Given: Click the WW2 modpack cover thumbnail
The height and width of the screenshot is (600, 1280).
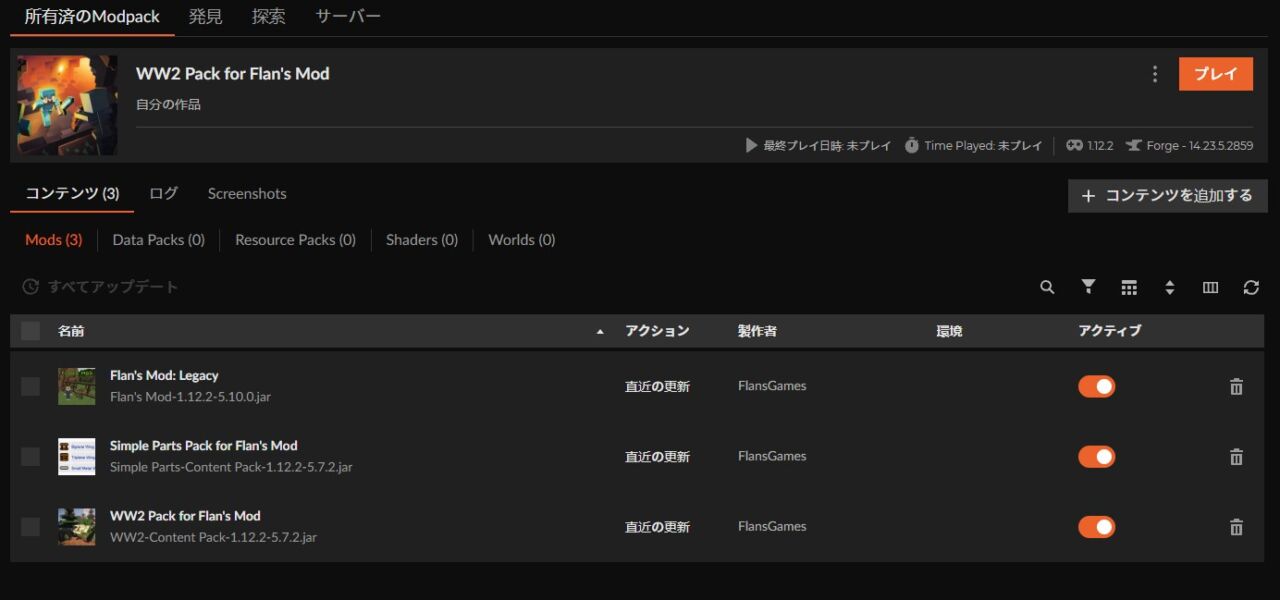Looking at the screenshot, I should (66, 105).
